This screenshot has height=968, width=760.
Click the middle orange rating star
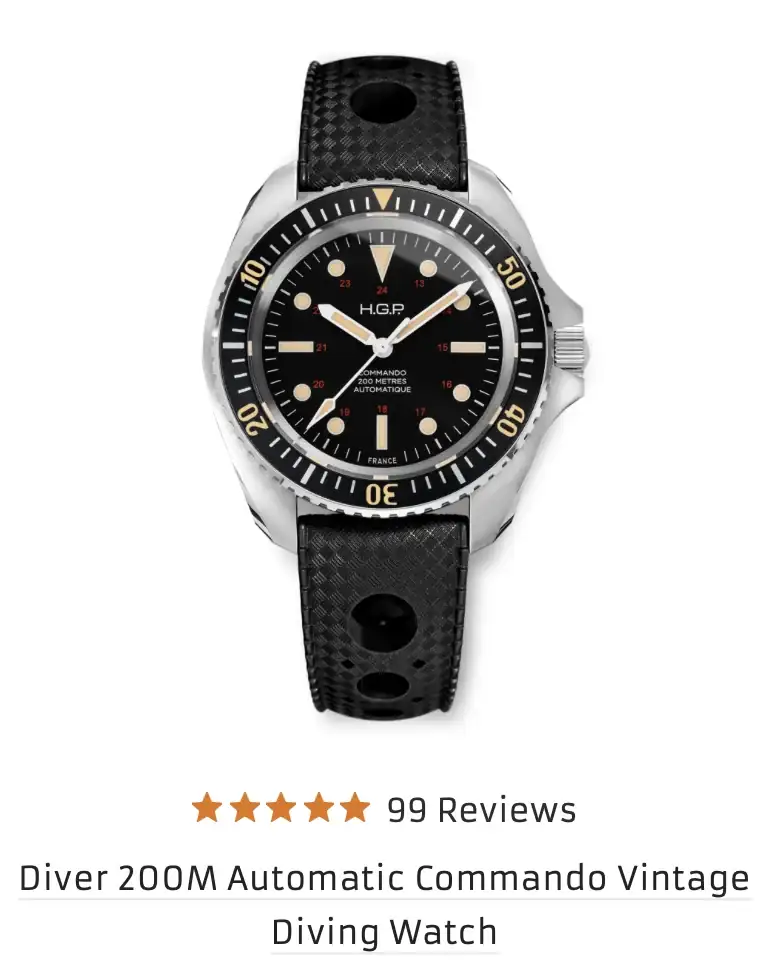[x=281, y=807]
